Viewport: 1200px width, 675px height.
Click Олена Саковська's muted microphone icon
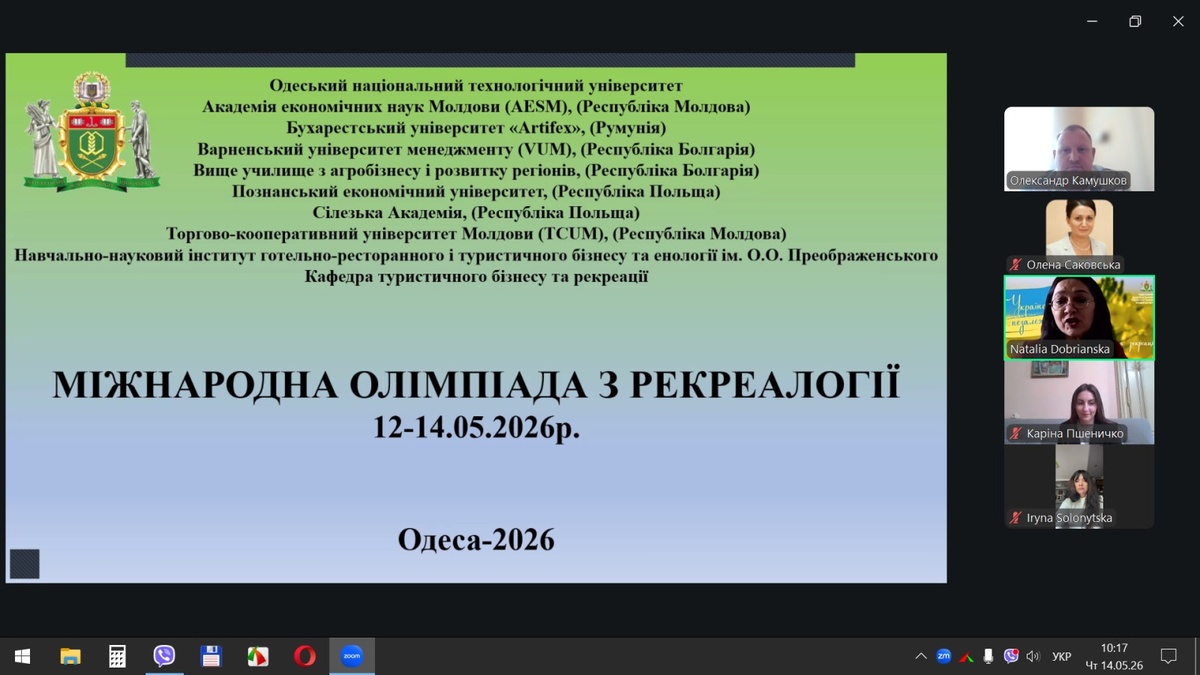[x=1016, y=265]
